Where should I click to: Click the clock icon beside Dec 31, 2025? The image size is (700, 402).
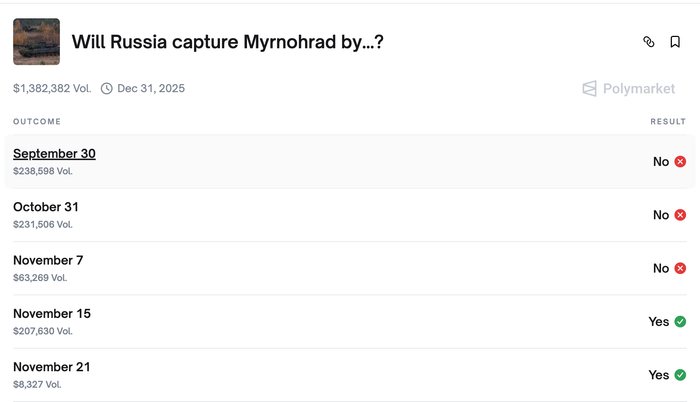(x=106, y=89)
